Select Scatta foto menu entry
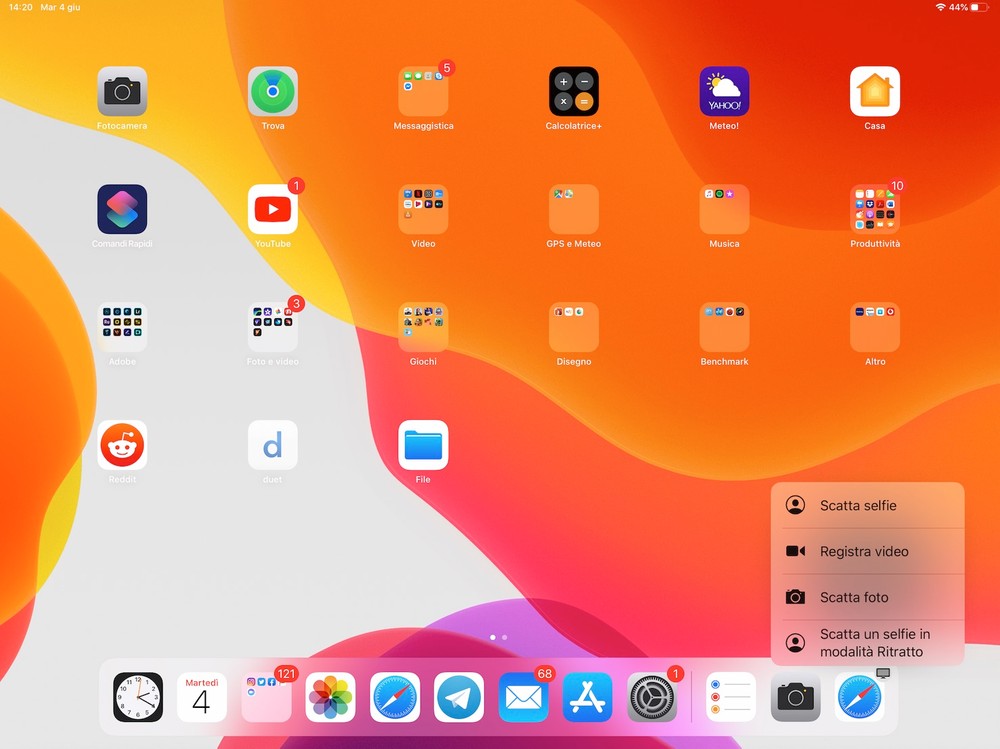The width and height of the screenshot is (1000, 749). click(x=867, y=597)
